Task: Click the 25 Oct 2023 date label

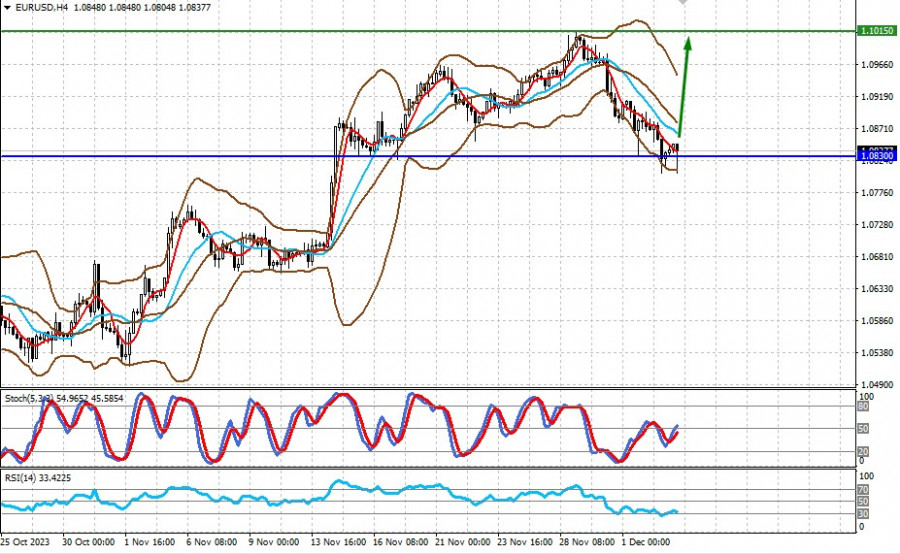Action: coord(25,542)
